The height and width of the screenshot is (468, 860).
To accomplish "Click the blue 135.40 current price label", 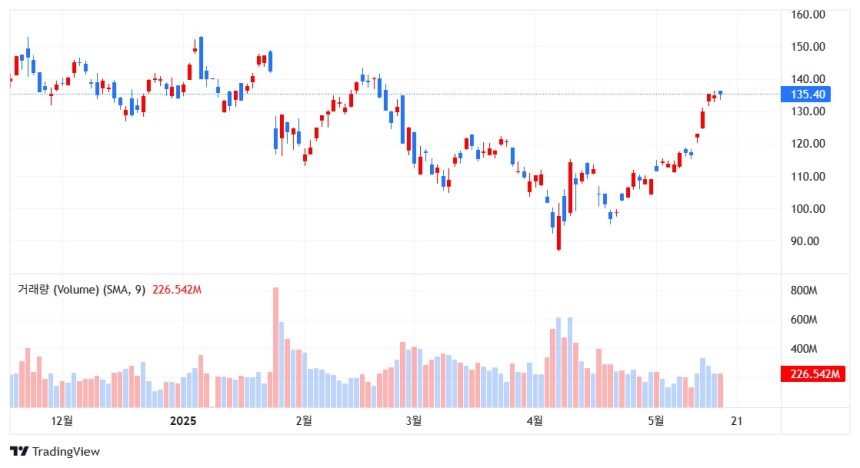I will (806, 94).
